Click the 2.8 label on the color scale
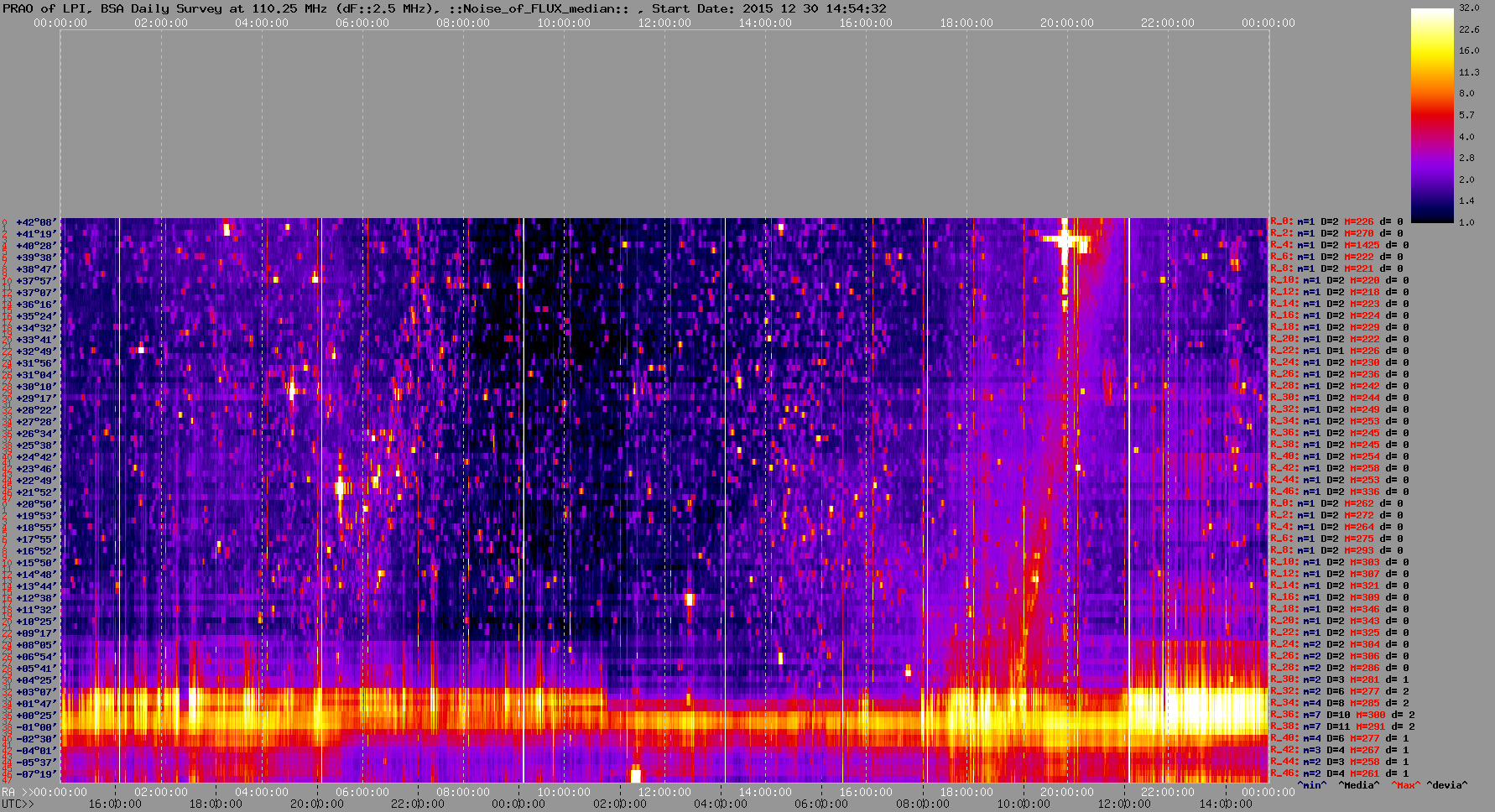The height and width of the screenshot is (812, 1495). coord(1466,158)
